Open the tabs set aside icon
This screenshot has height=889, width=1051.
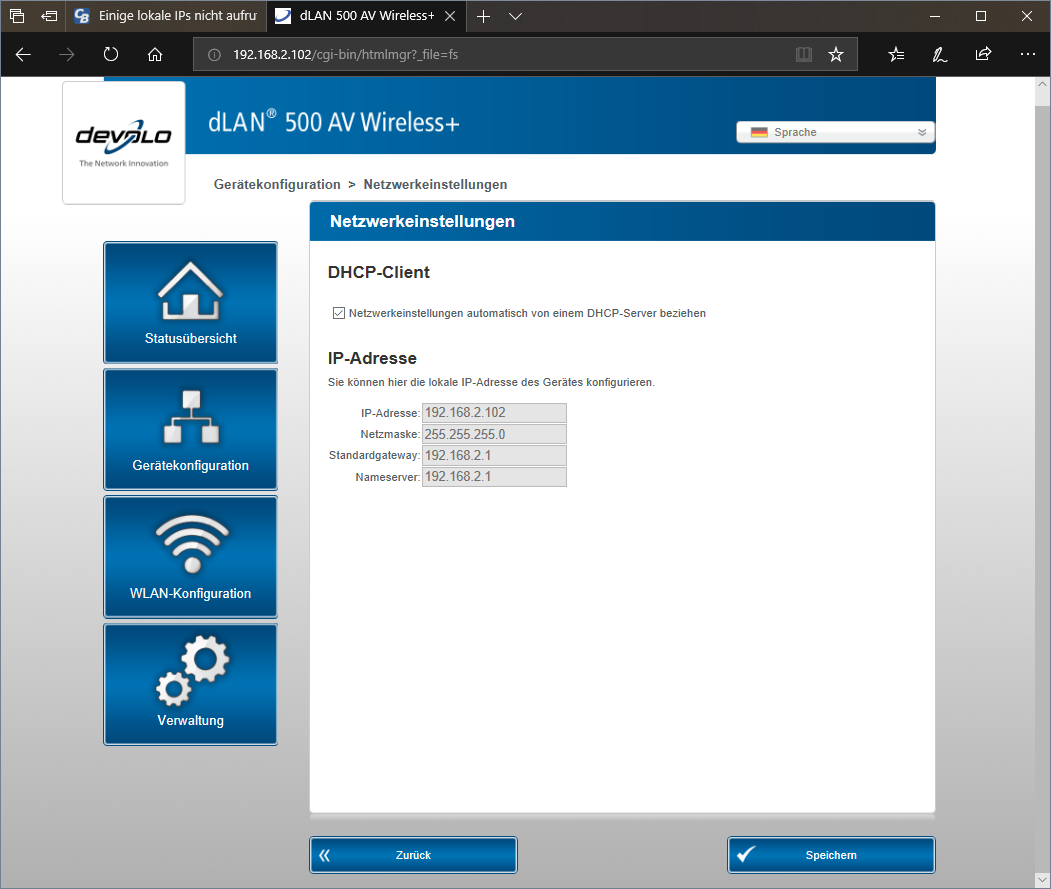click(x=17, y=16)
